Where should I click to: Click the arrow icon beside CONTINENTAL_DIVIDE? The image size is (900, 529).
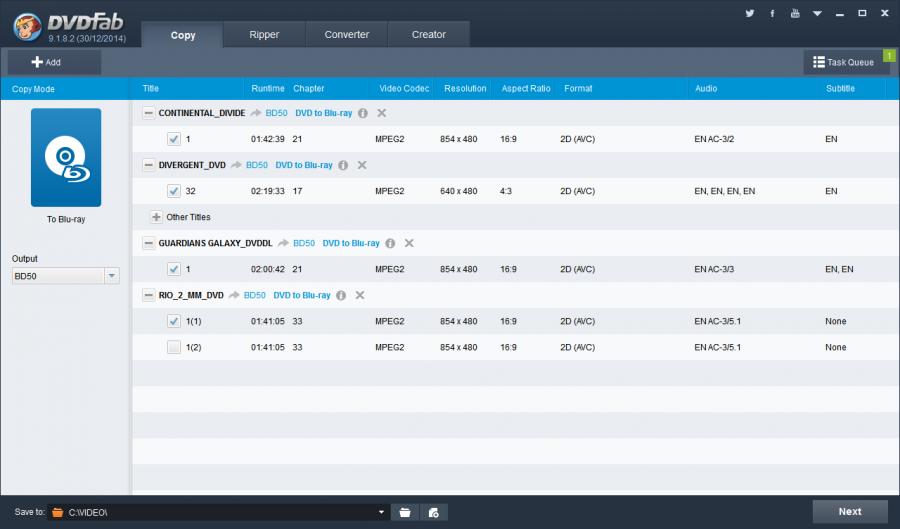[255, 113]
